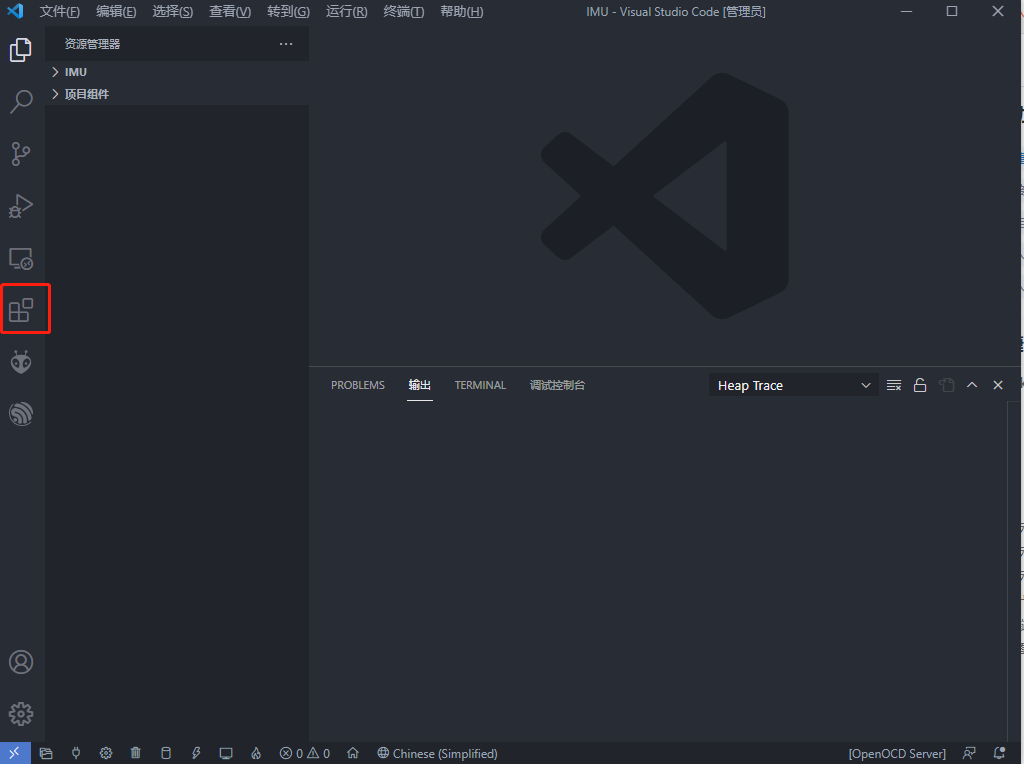The image size is (1024, 764).
Task: Click the feedback icon in status bar
Action: (969, 753)
